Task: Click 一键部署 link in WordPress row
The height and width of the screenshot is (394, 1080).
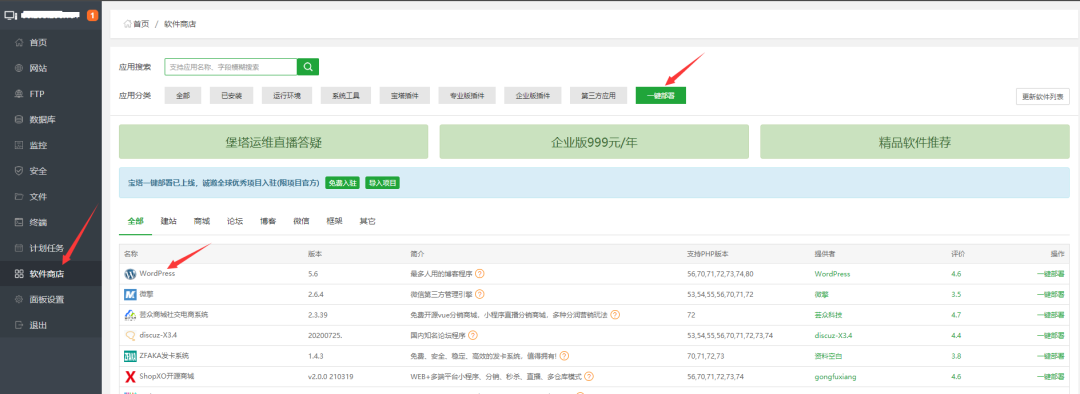Action: point(1050,273)
